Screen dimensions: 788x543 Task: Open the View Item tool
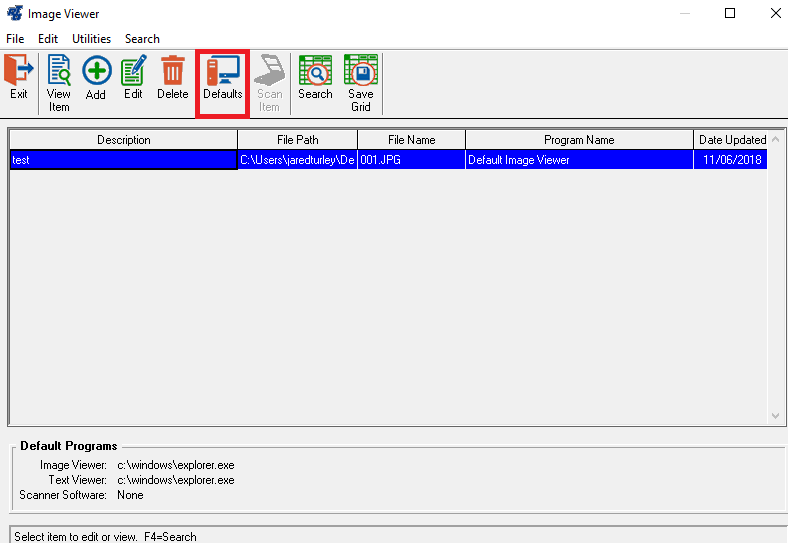tap(59, 82)
